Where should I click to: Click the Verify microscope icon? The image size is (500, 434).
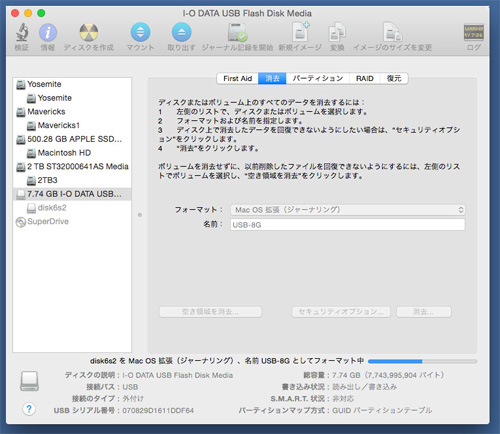(x=22, y=33)
